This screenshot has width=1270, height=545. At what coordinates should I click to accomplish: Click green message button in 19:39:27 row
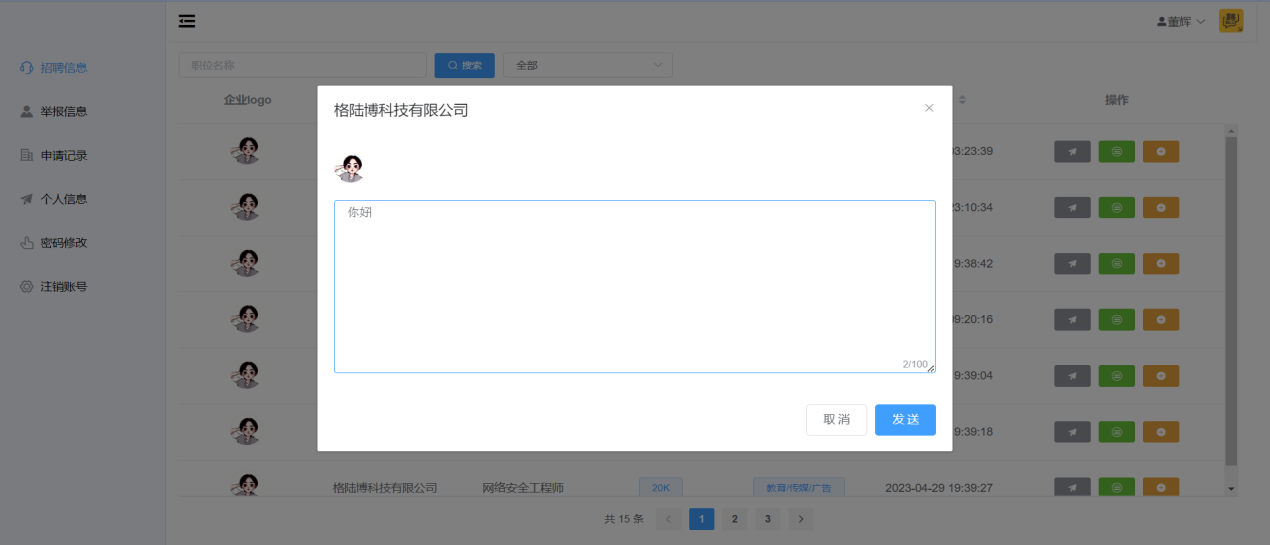(x=1116, y=487)
